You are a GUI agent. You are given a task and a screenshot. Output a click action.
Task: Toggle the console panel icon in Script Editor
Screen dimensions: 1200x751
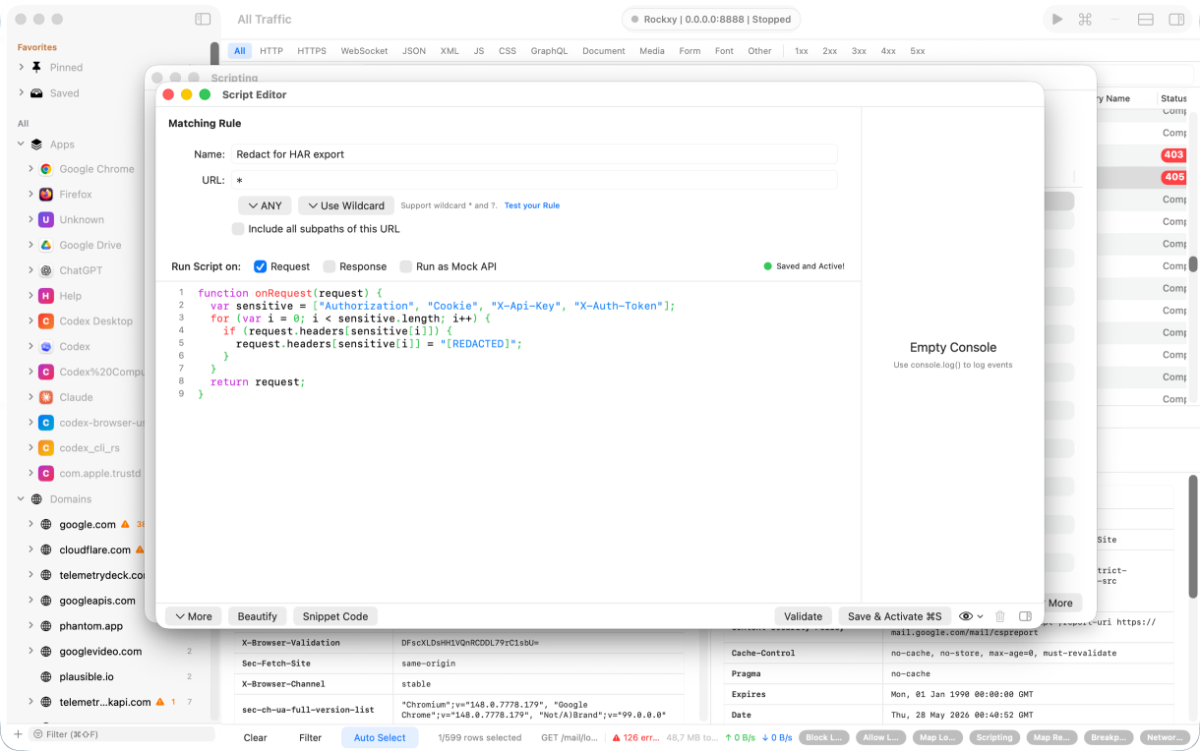1025,616
